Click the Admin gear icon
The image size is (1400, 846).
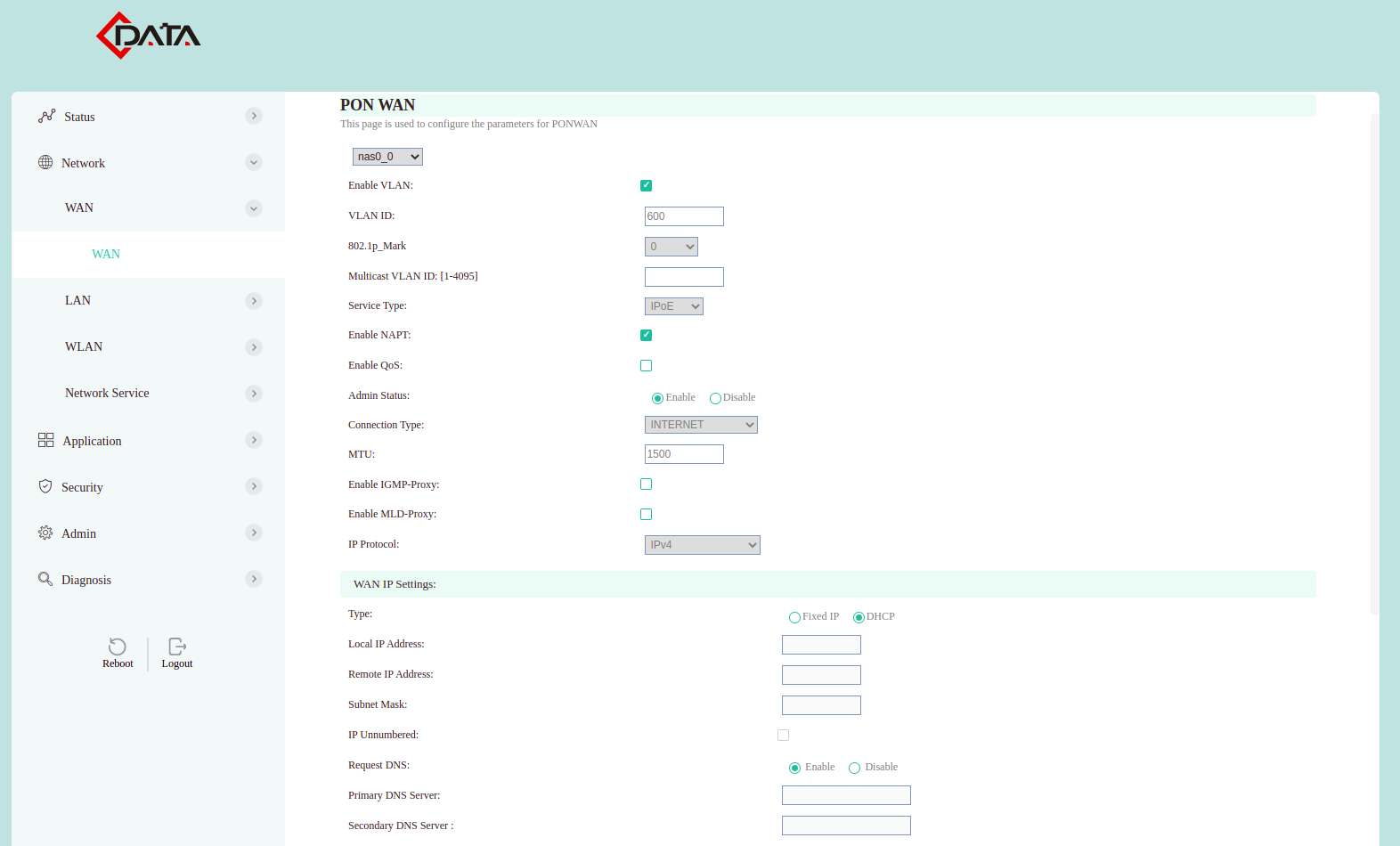click(x=45, y=533)
